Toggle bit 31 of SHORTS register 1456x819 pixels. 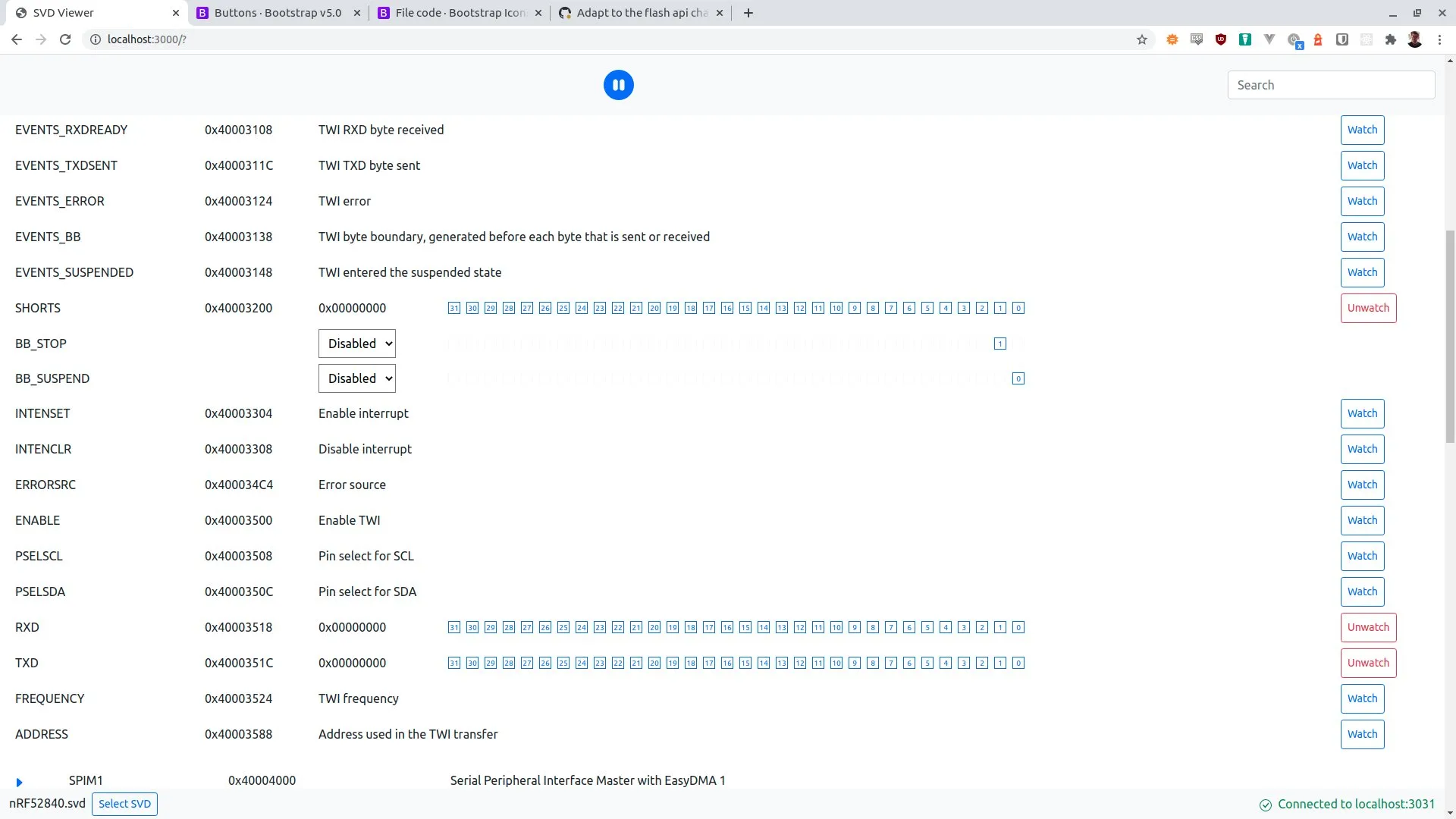(453, 308)
